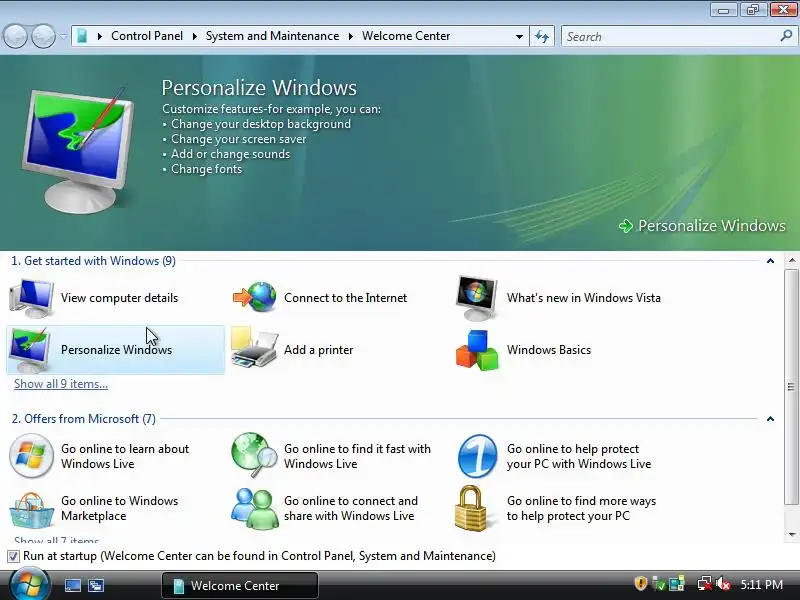The width and height of the screenshot is (800, 600).
Task: Open the address bar history dropdown
Action: click(x=519, y=37)
